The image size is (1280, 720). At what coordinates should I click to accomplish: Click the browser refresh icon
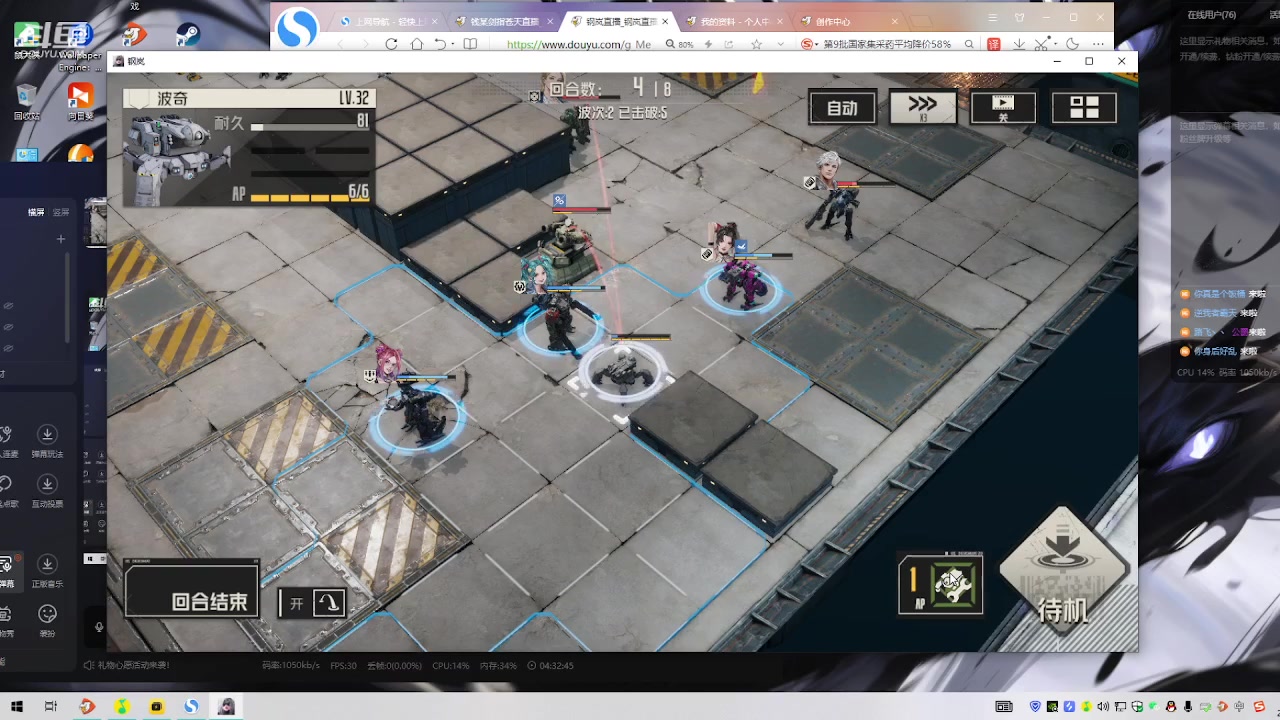pyautogui.click(x=391, y=44)
